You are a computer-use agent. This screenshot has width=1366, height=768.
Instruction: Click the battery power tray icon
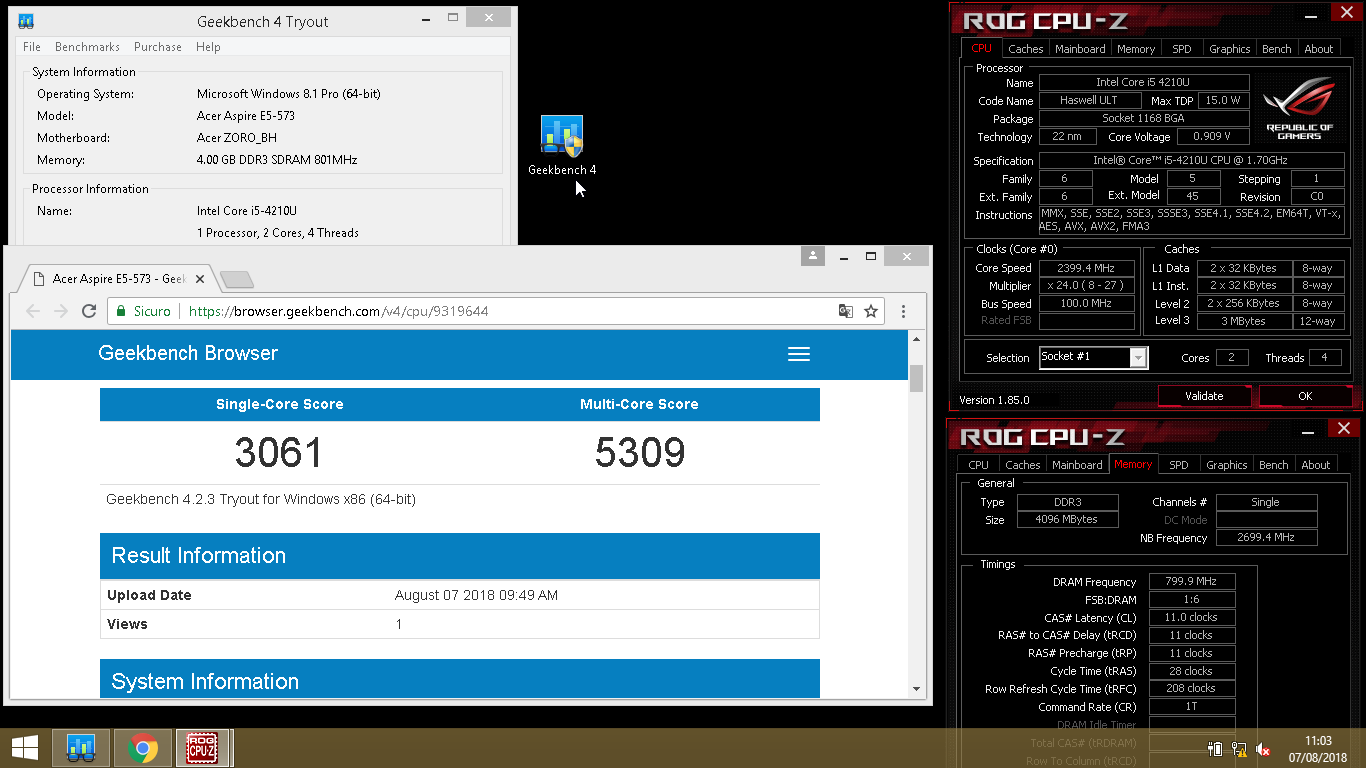(x=1216, y=749)
